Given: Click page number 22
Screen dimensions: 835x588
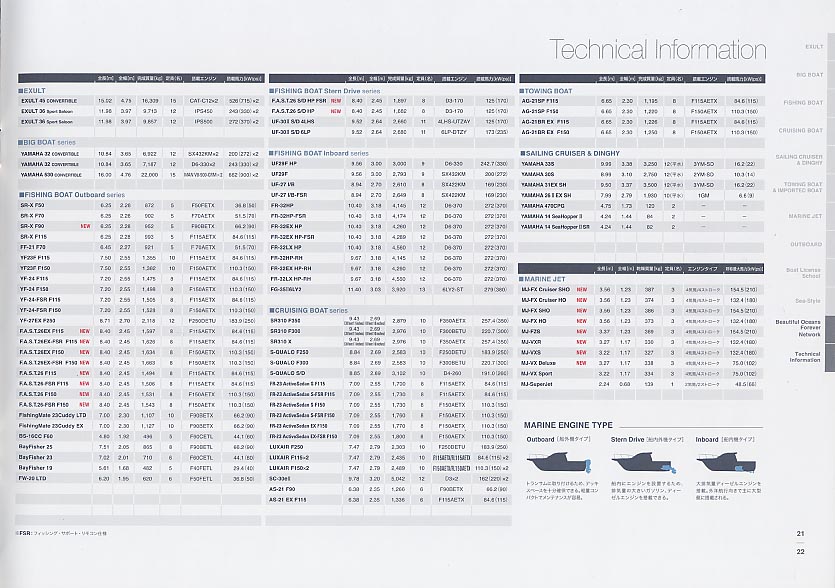Looking at the screenshot, I should pos(800,552).
